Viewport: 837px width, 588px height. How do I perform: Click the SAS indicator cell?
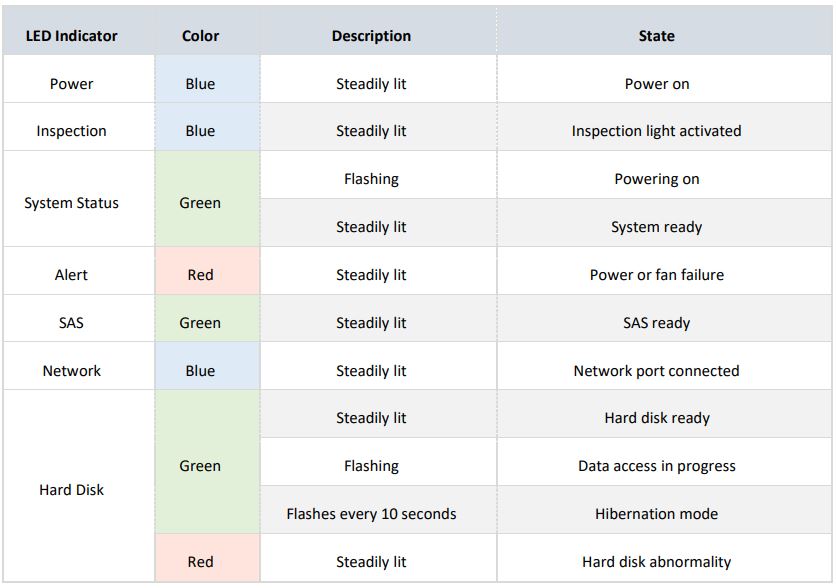[x=71, y=323]
